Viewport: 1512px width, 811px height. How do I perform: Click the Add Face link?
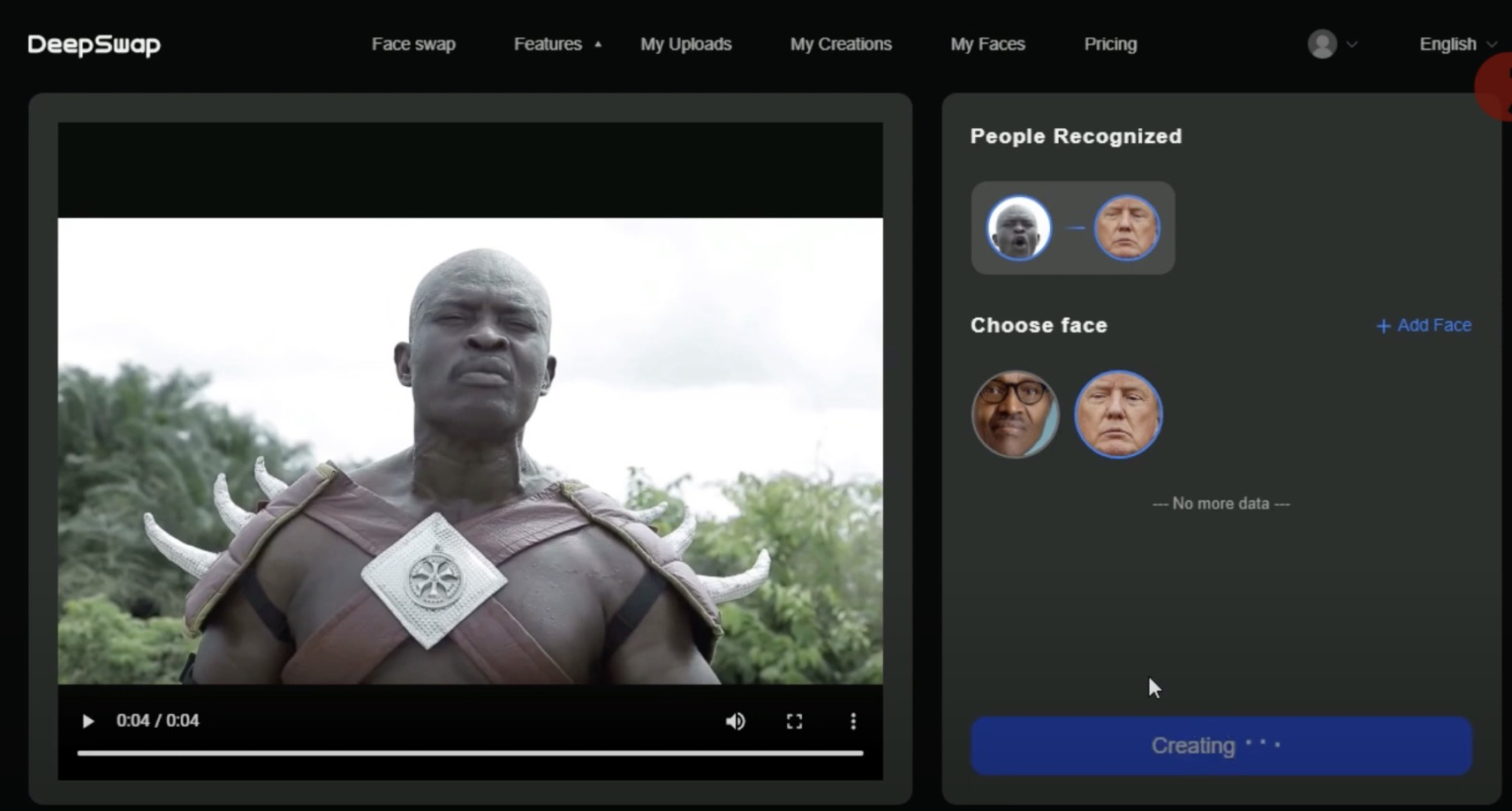click(x=1424, y=325)
